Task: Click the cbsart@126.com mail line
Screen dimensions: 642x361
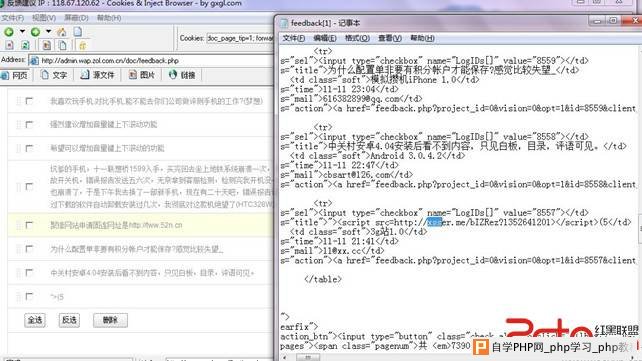Action: [346, 175]
